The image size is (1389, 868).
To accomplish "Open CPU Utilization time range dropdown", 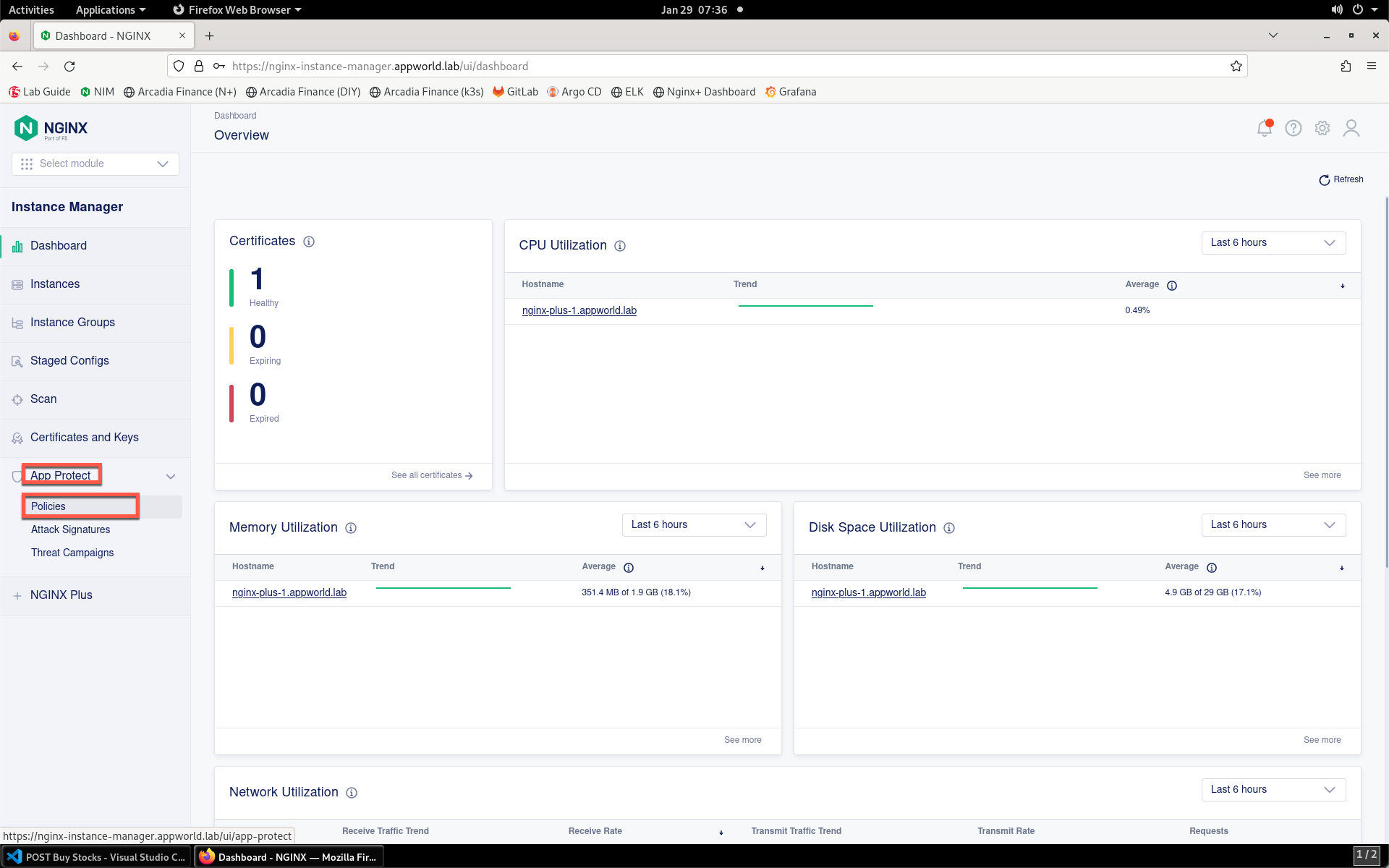I will [x=1273, y=243].
